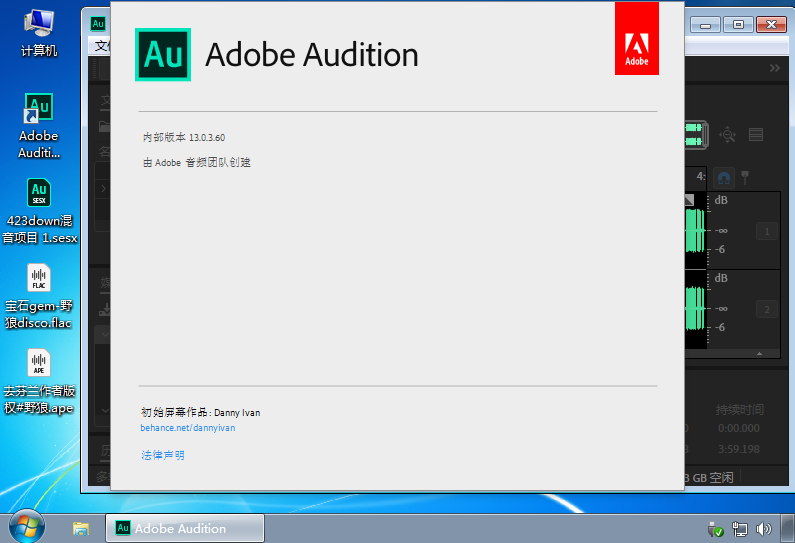This screenshot has height=543, width=795.
Task: Select the Adobe Audition desktop shortcut
Action: 39,126
